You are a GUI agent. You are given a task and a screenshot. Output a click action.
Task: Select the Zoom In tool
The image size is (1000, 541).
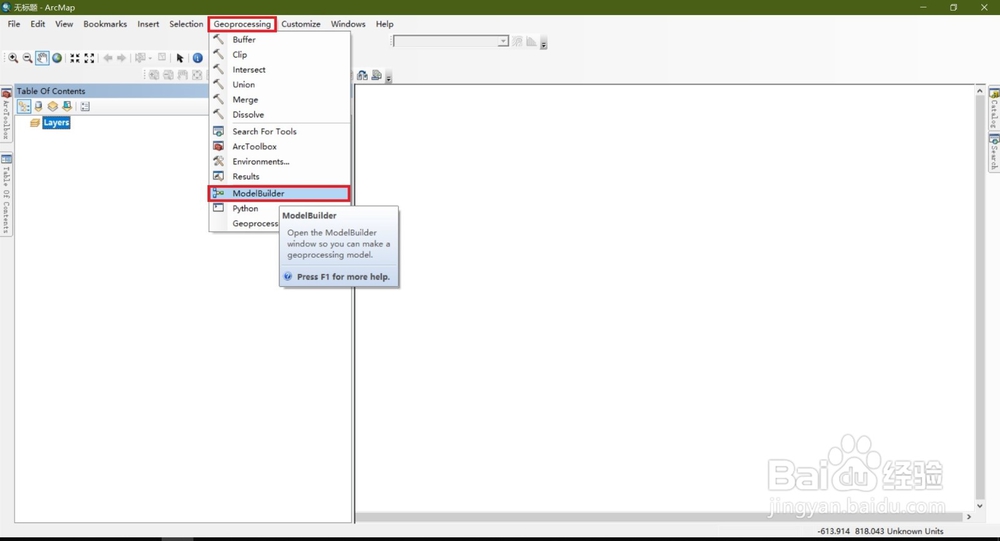coord(13,58)
